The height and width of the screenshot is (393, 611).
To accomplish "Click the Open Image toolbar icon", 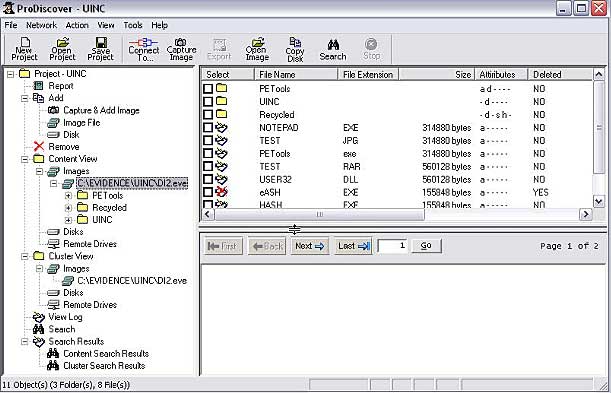I will (257, 49).
